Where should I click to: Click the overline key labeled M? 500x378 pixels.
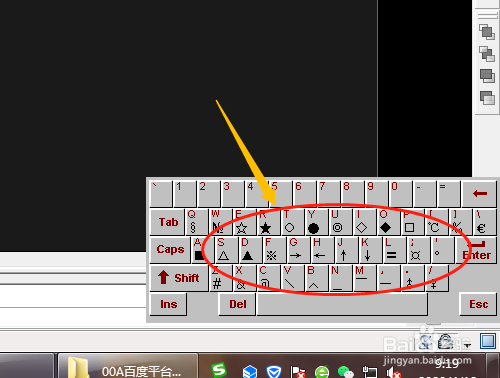(x=364, y=278)
